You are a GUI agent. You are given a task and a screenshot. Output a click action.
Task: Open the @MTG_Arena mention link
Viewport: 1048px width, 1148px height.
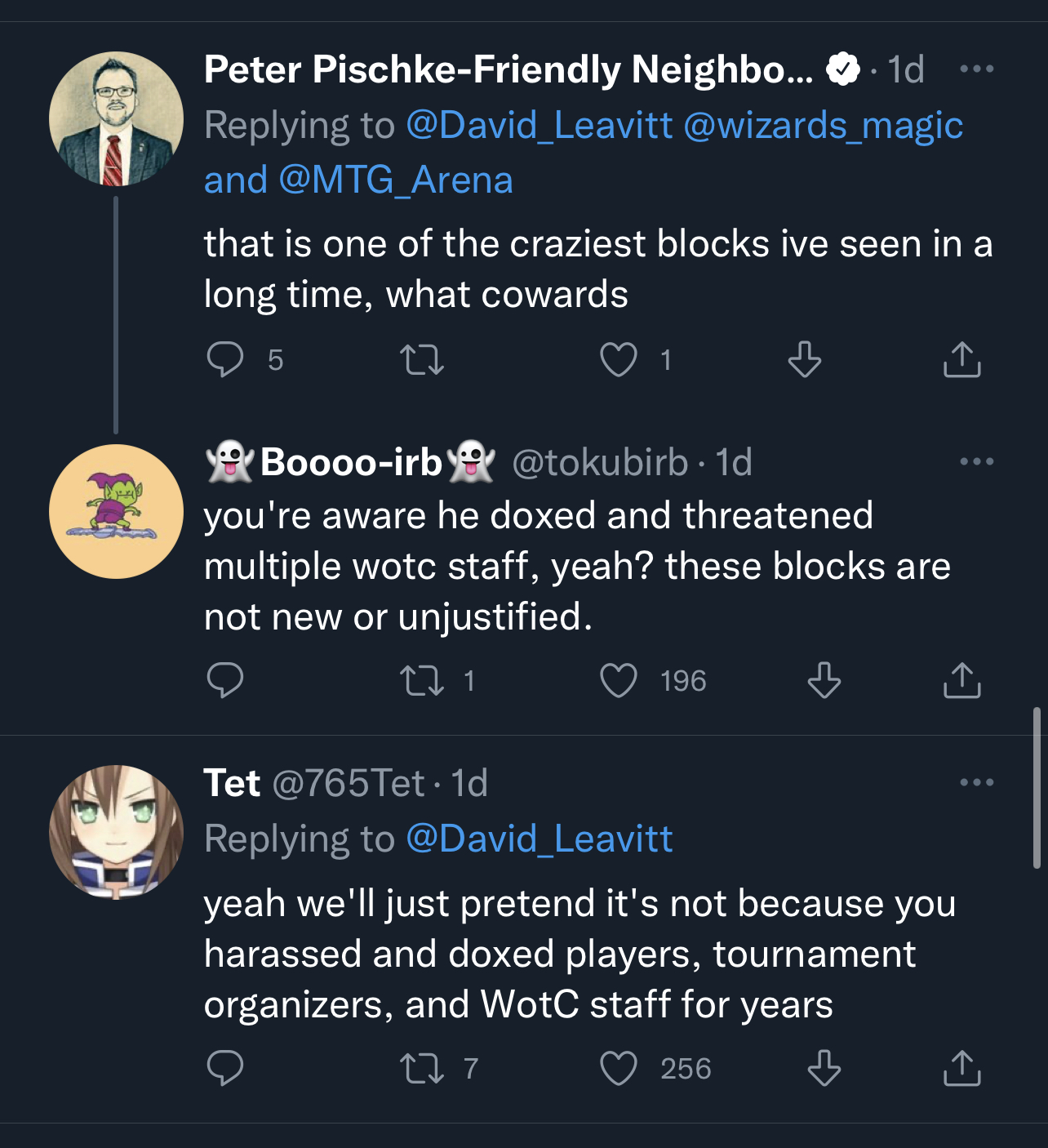click(x=396, y=180)
